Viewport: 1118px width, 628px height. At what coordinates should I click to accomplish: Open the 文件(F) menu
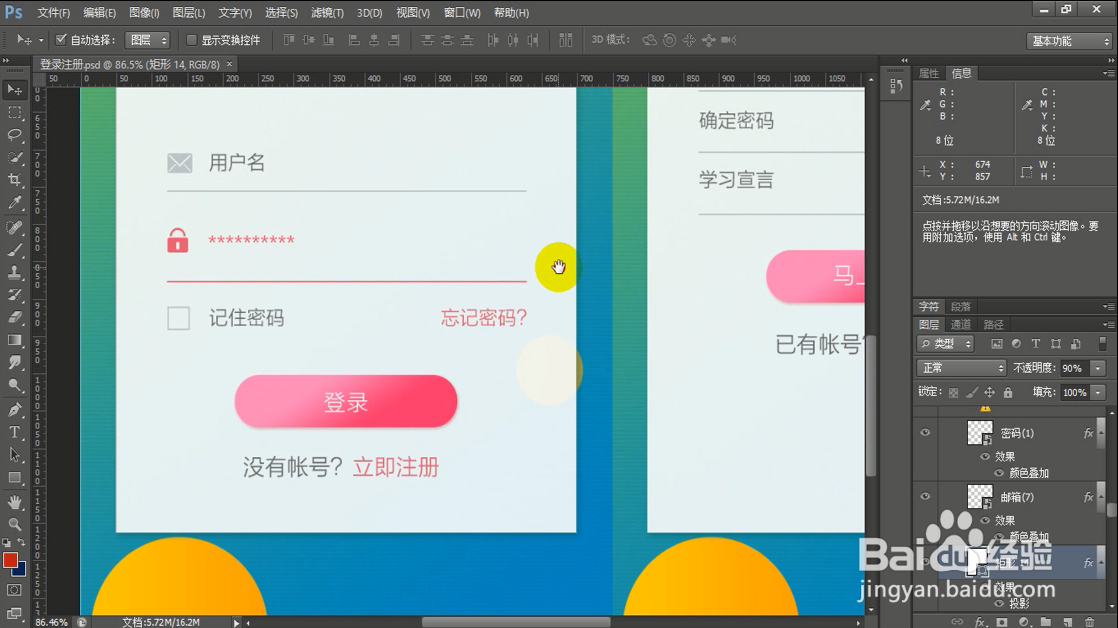click(x=53, y=13)
